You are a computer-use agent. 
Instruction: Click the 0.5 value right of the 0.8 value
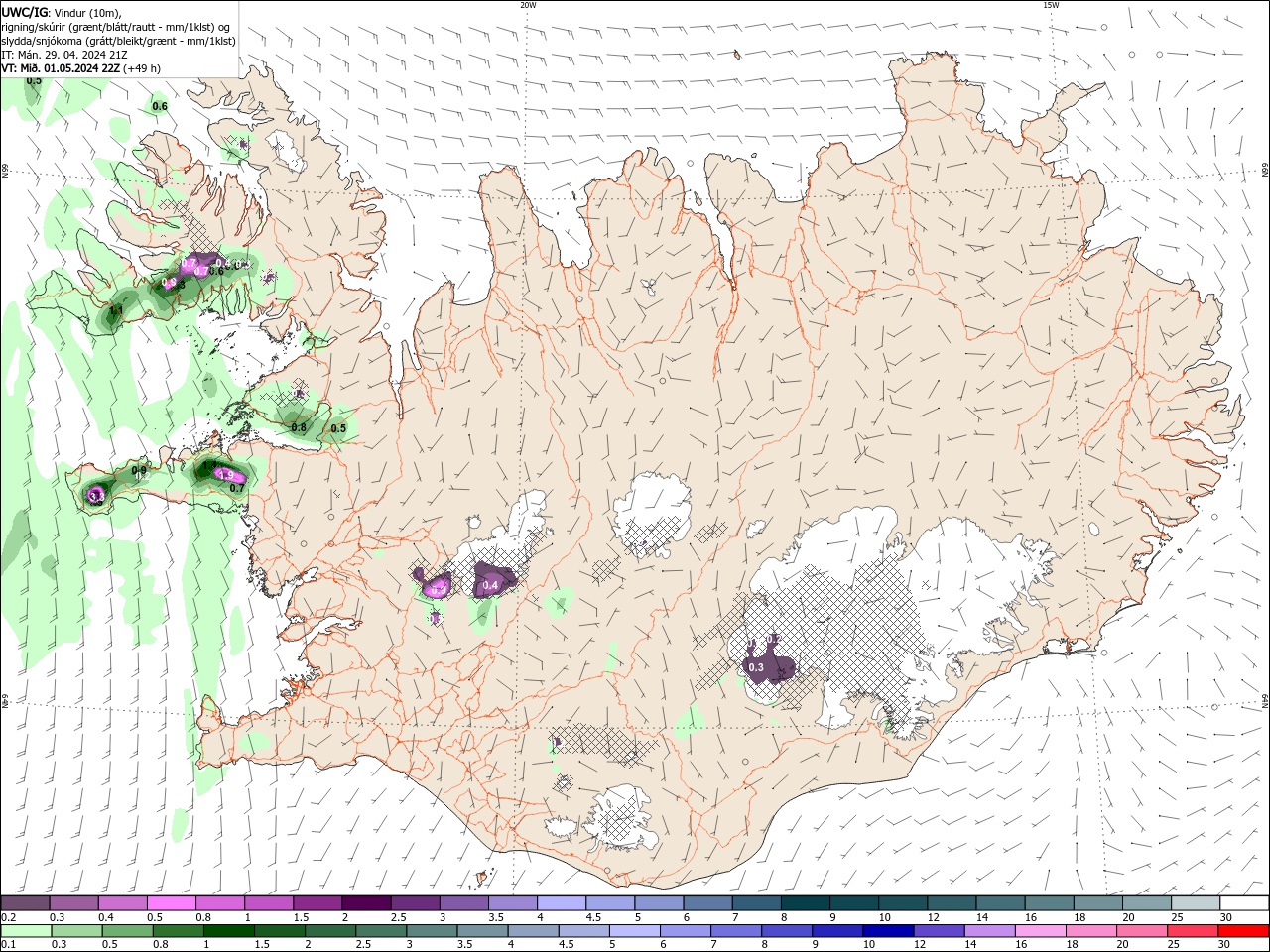338,428
